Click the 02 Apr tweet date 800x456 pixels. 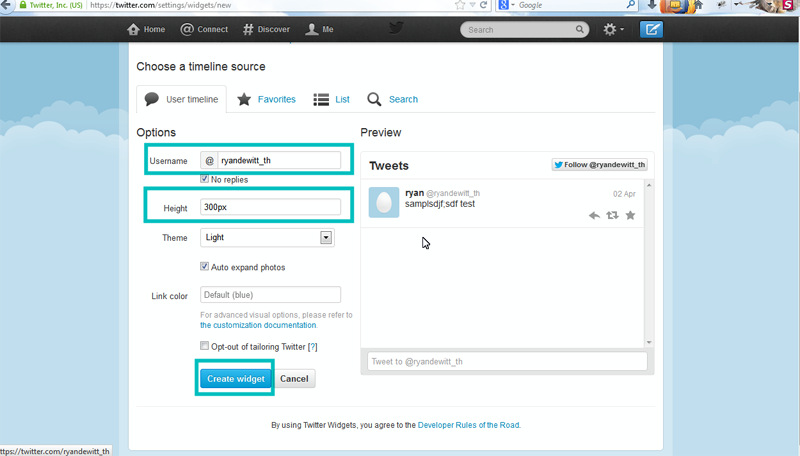tap(624, 194)
